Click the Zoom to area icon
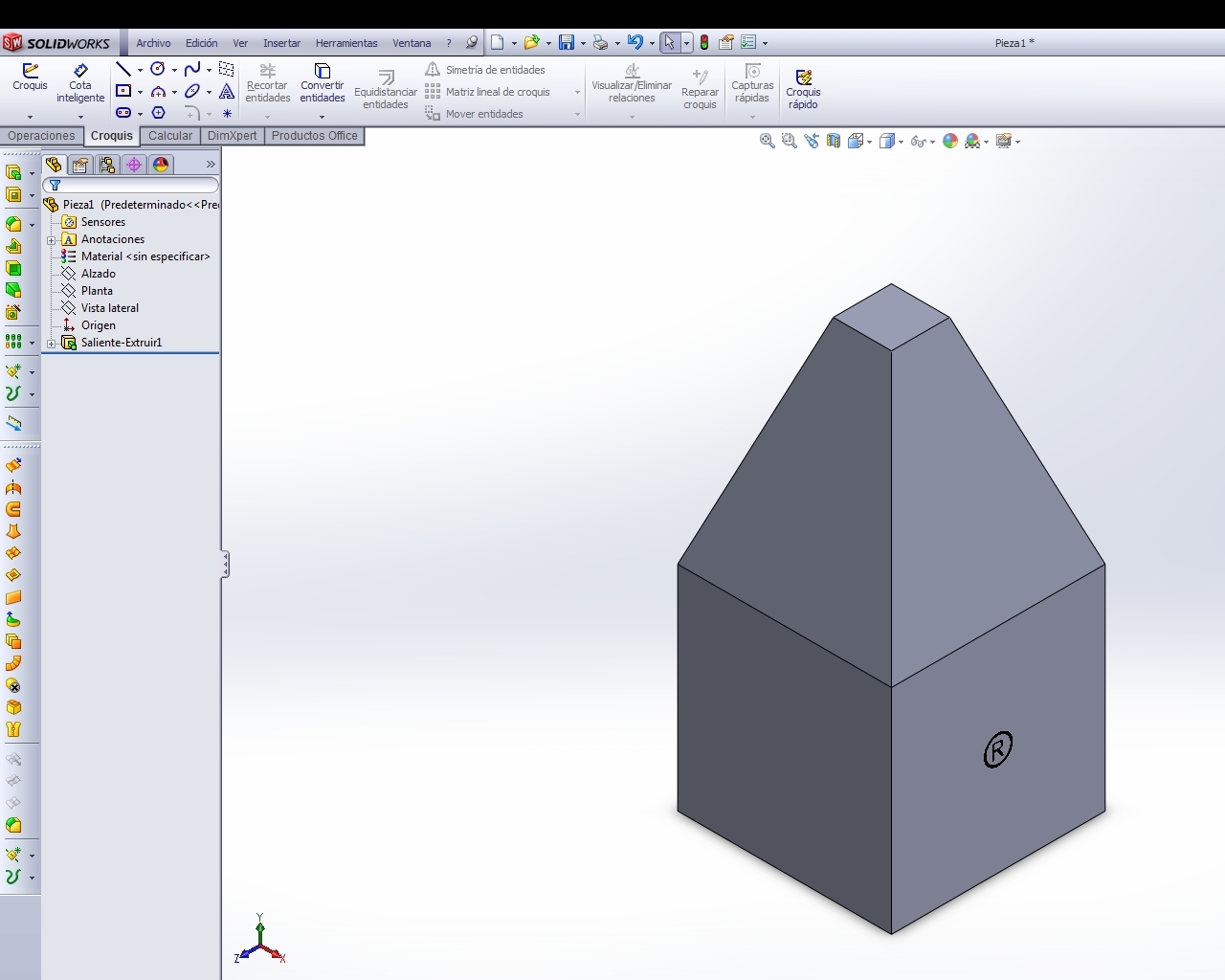 [x=790, y=141]
